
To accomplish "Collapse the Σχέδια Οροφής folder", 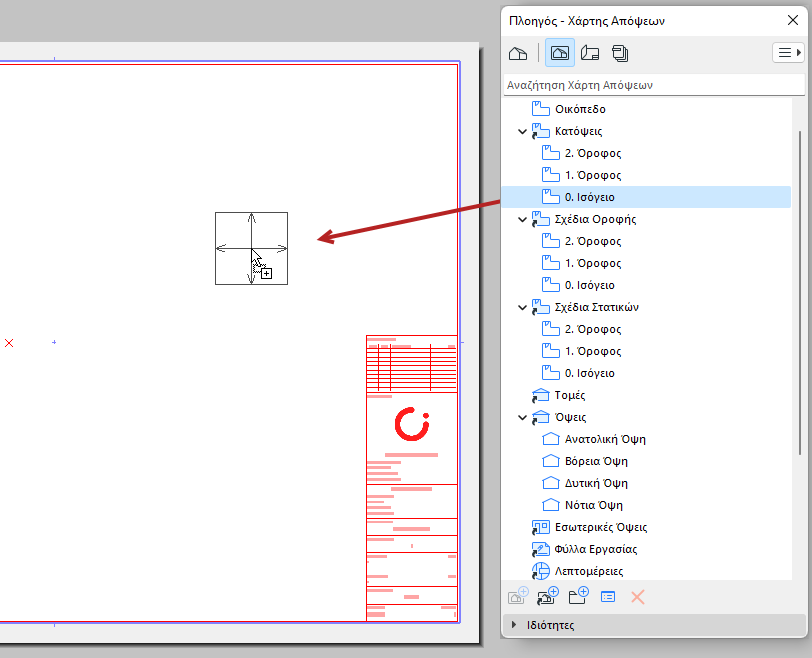I will pos(522,220).
